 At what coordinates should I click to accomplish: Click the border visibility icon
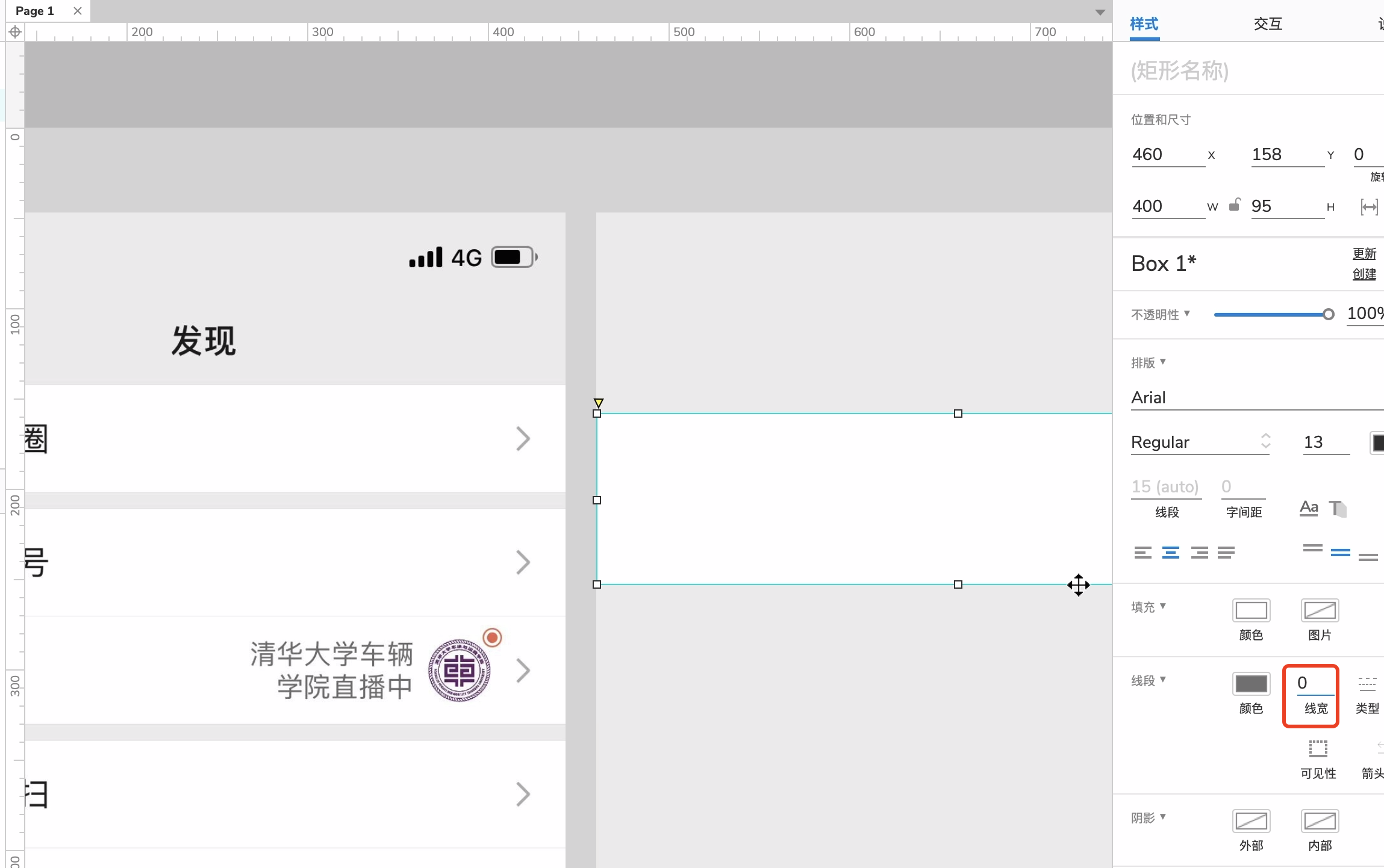point(1318,749)
